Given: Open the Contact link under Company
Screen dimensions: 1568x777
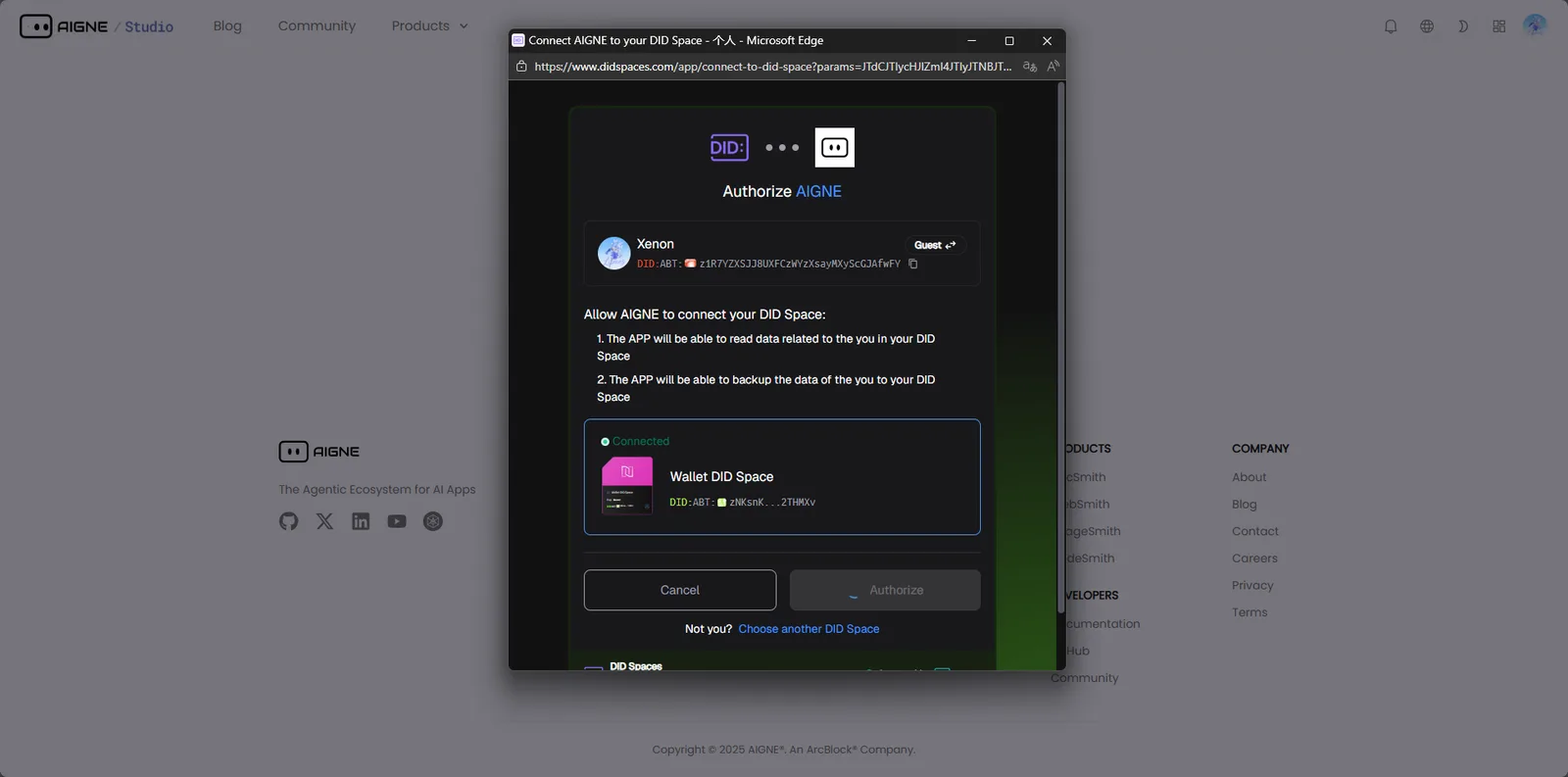Looking at the screenshot, I should [1255, 531].
